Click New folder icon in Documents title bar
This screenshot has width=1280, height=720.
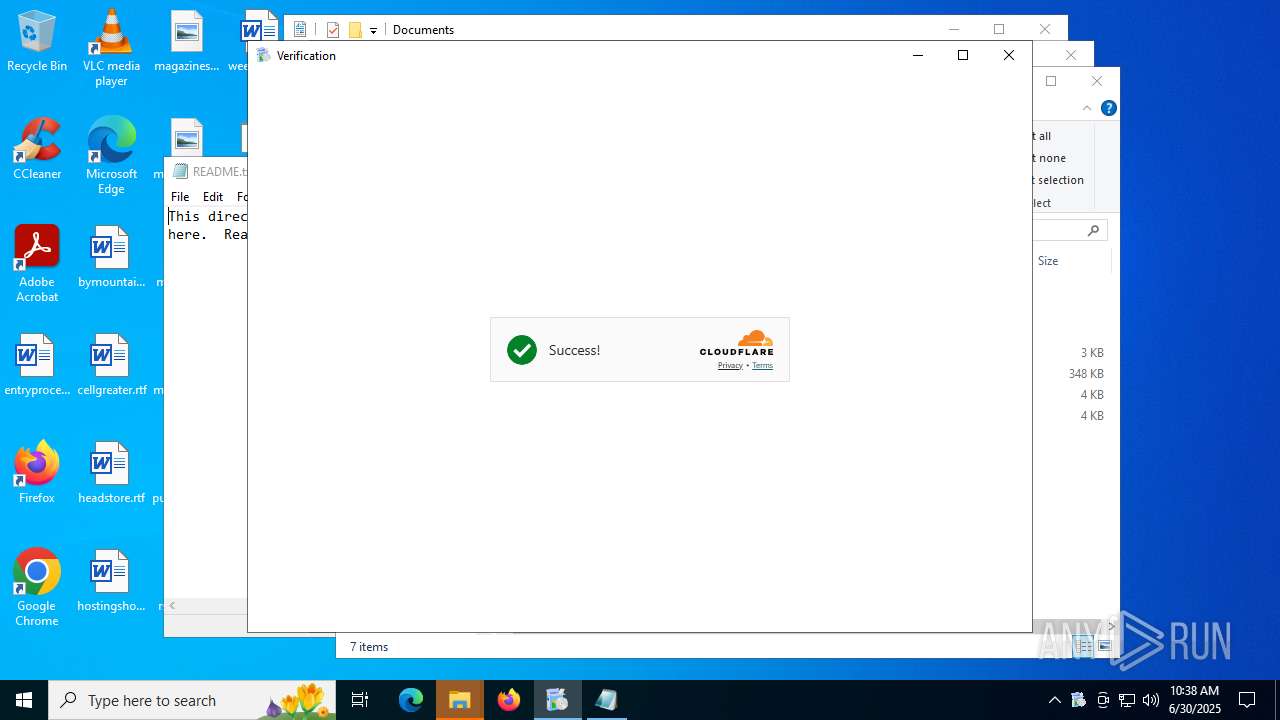click(355, 30)
